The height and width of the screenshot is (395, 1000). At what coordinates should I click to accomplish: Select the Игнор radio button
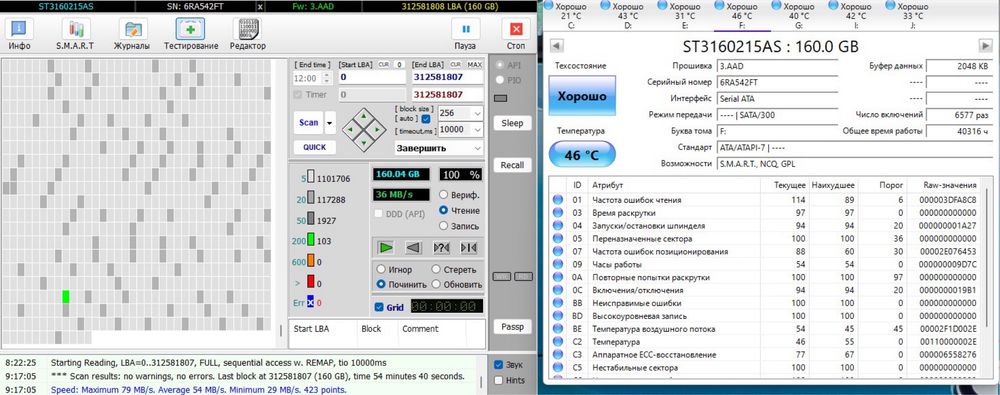(381, 269)
